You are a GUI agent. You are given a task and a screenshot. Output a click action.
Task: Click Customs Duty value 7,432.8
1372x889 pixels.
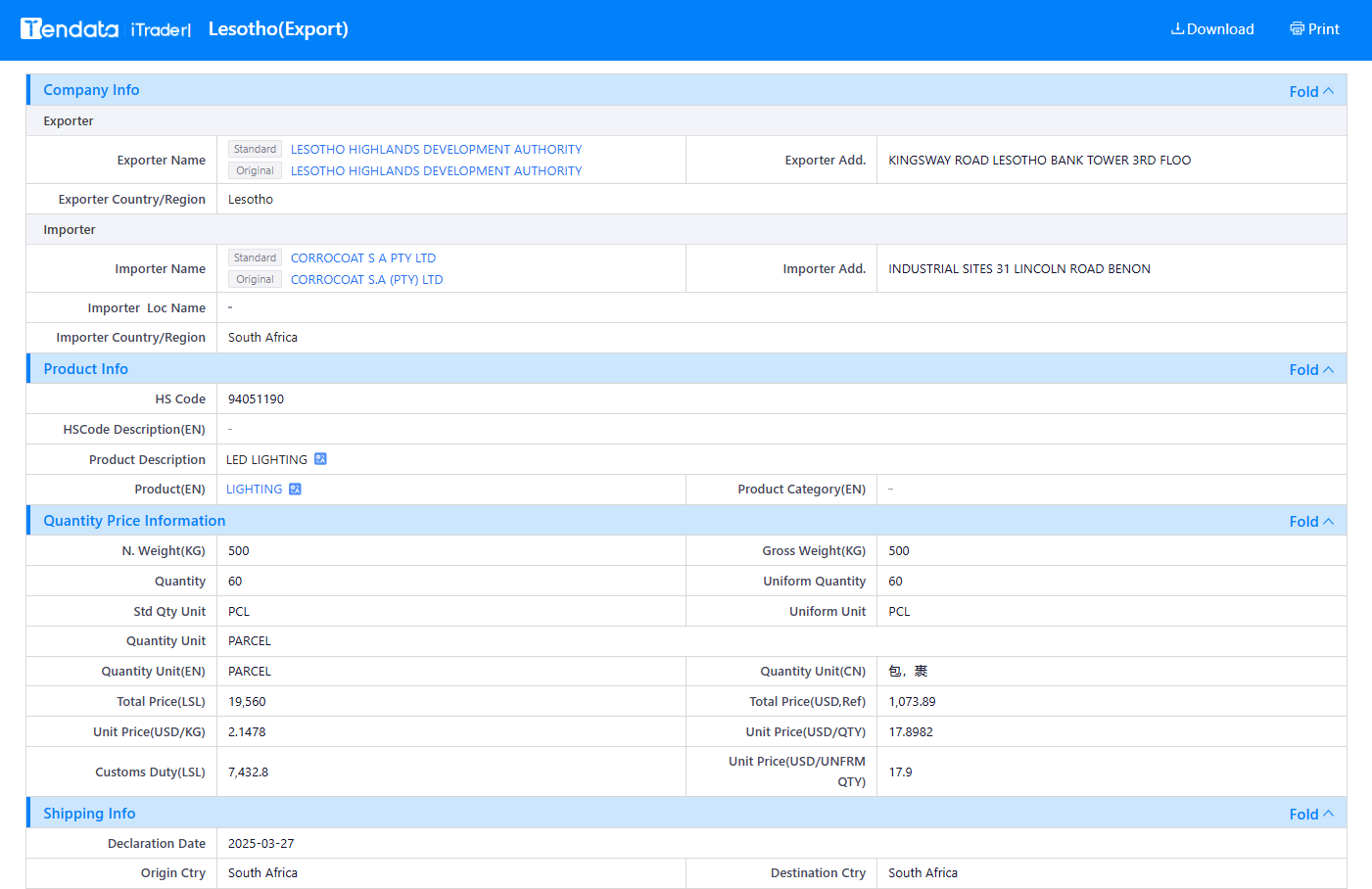248,772
